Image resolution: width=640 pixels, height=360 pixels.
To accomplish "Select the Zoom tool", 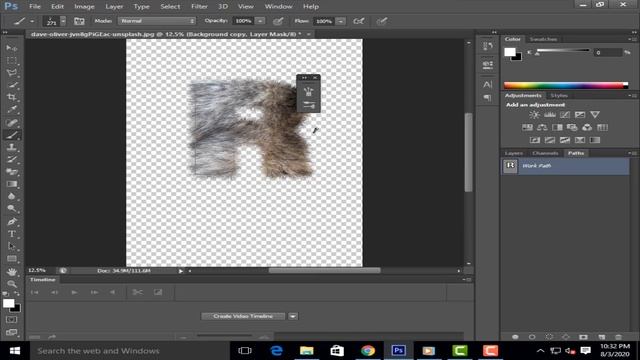I will [11, 284].
